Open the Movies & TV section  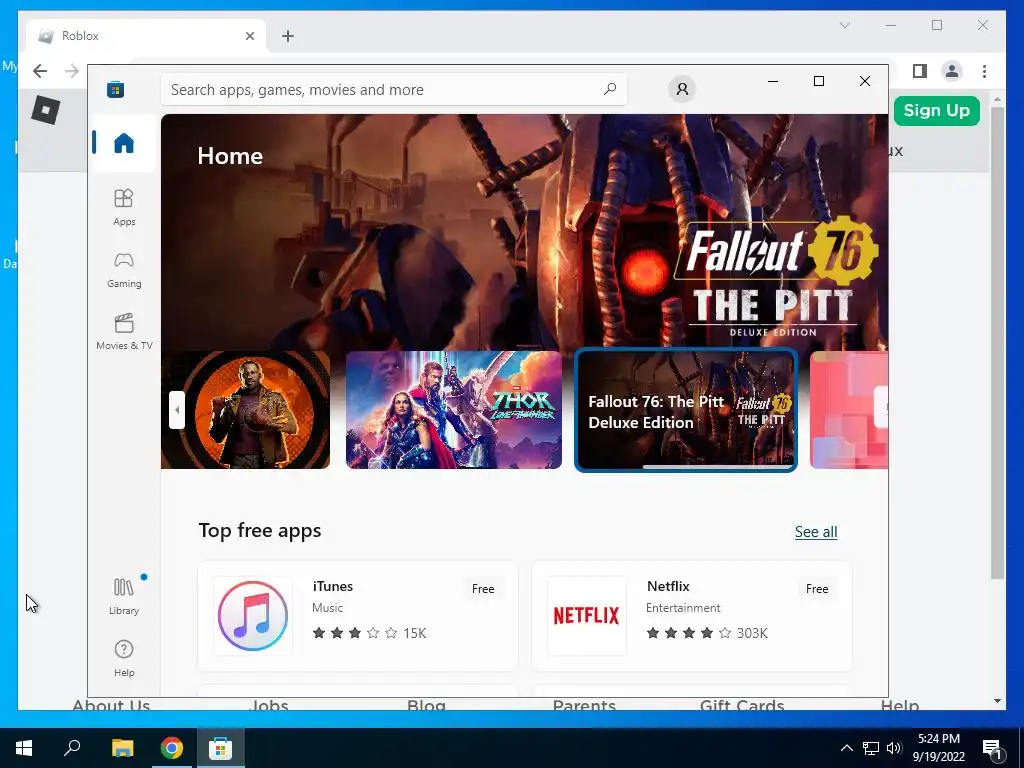tap(123, 332)
